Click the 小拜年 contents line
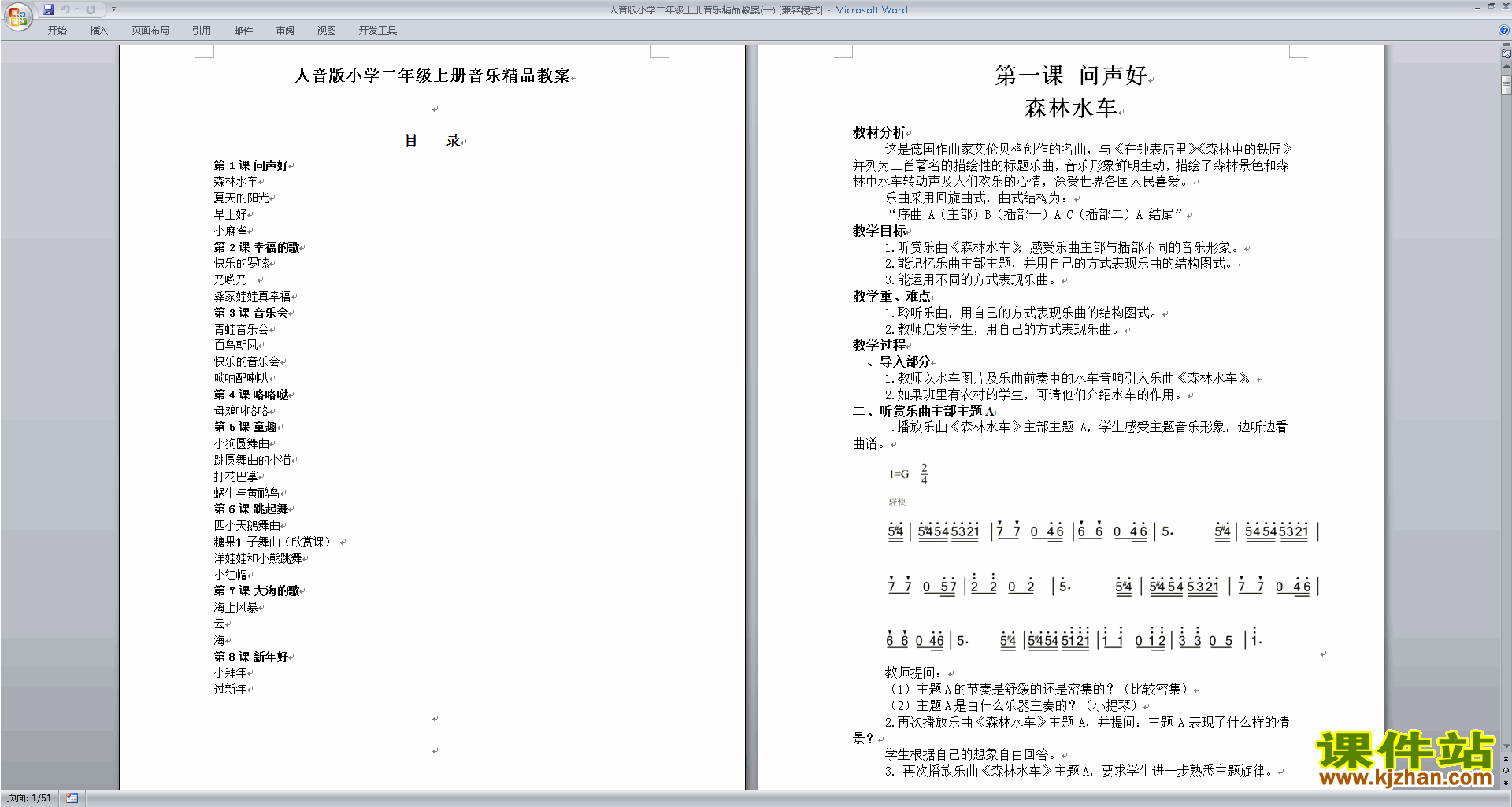Image resolution: width=1512 pixels, height=807 pixels. point(231,672)
